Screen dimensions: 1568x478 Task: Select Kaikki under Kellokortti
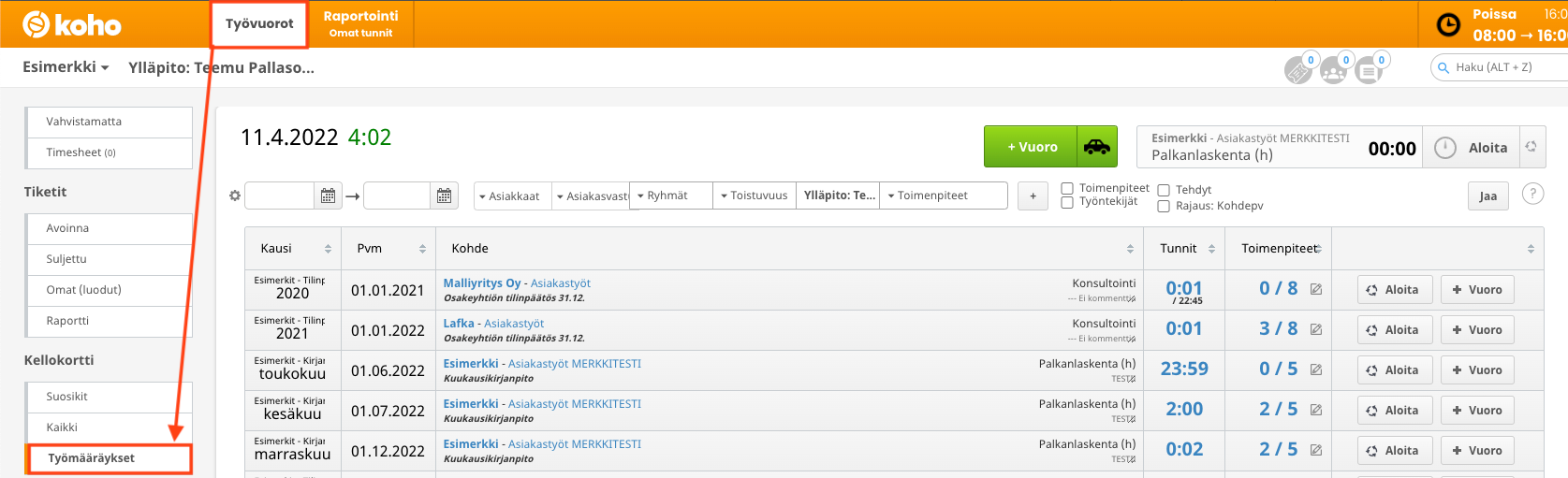coord(109,427)
